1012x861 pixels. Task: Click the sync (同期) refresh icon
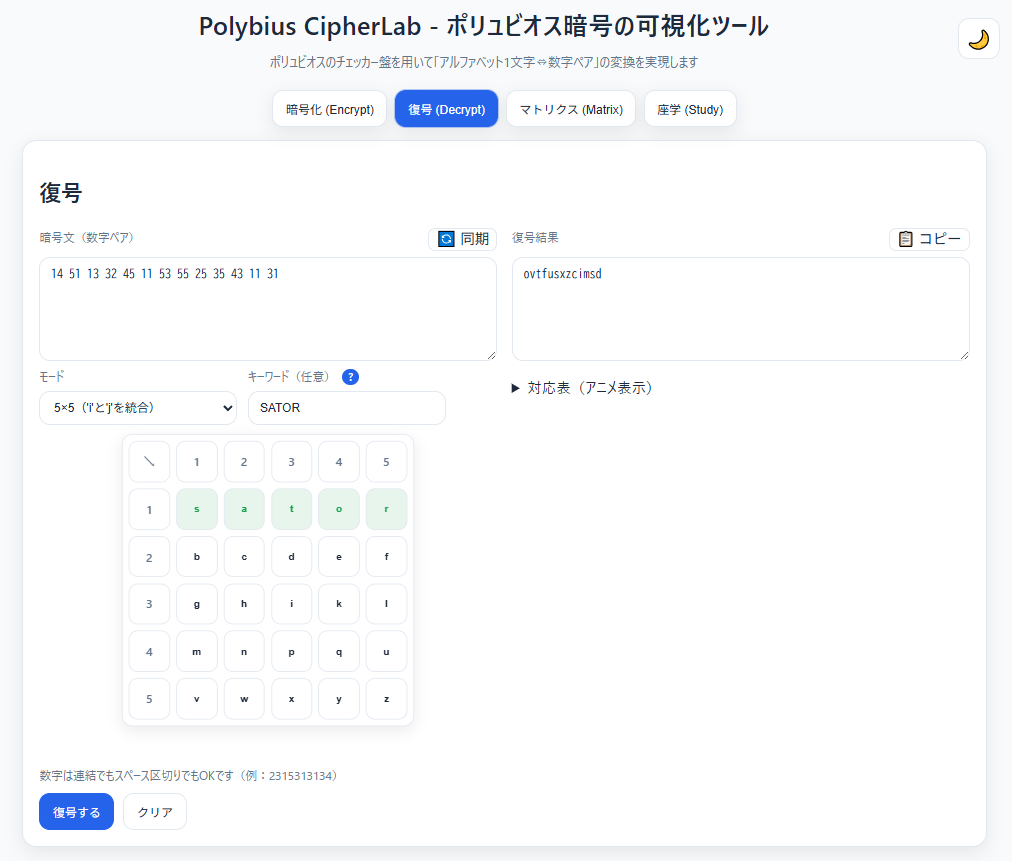tap(446, 239)
